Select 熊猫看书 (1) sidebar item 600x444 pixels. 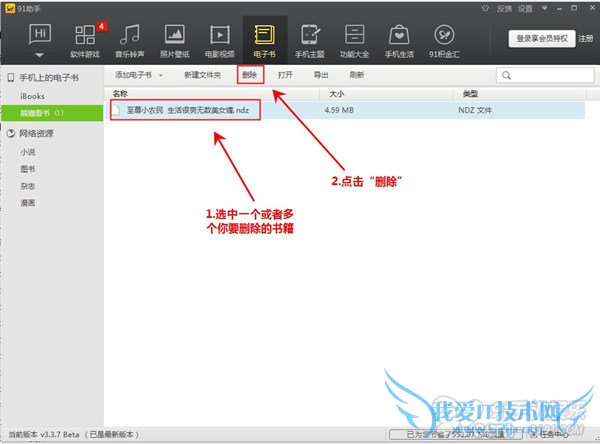[x=52, y=113]
